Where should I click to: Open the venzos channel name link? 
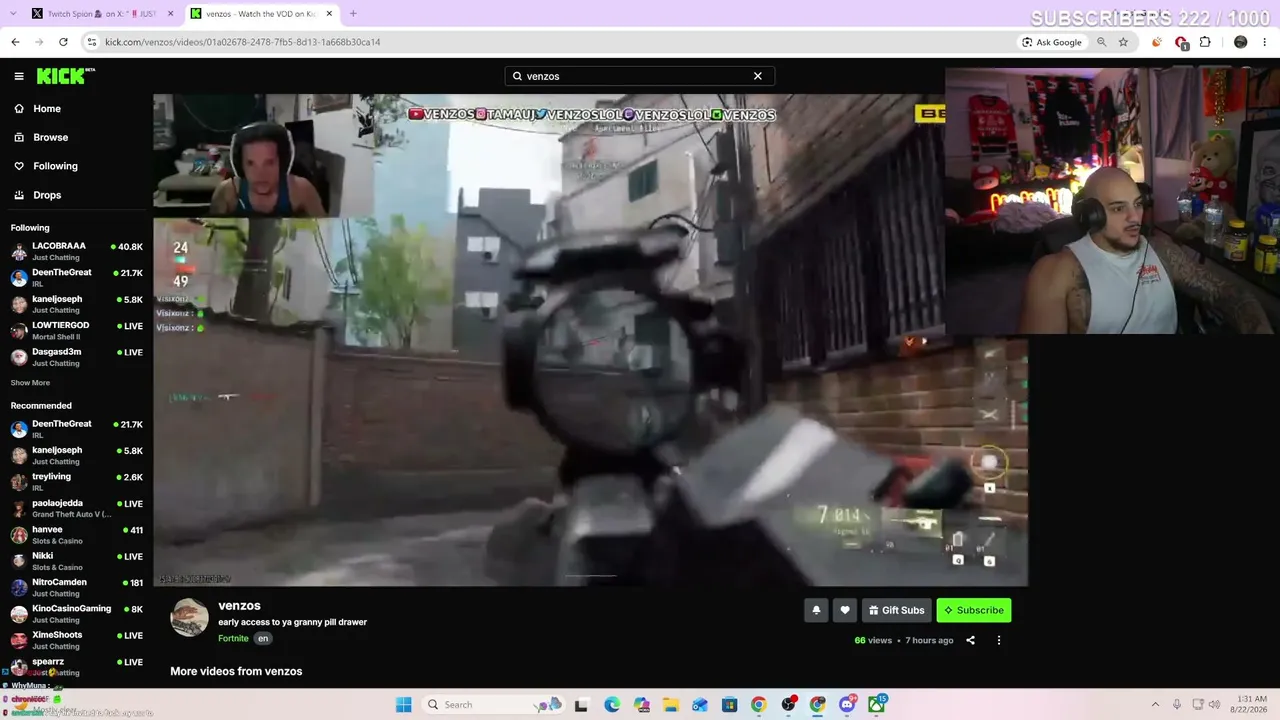[239, 606]
